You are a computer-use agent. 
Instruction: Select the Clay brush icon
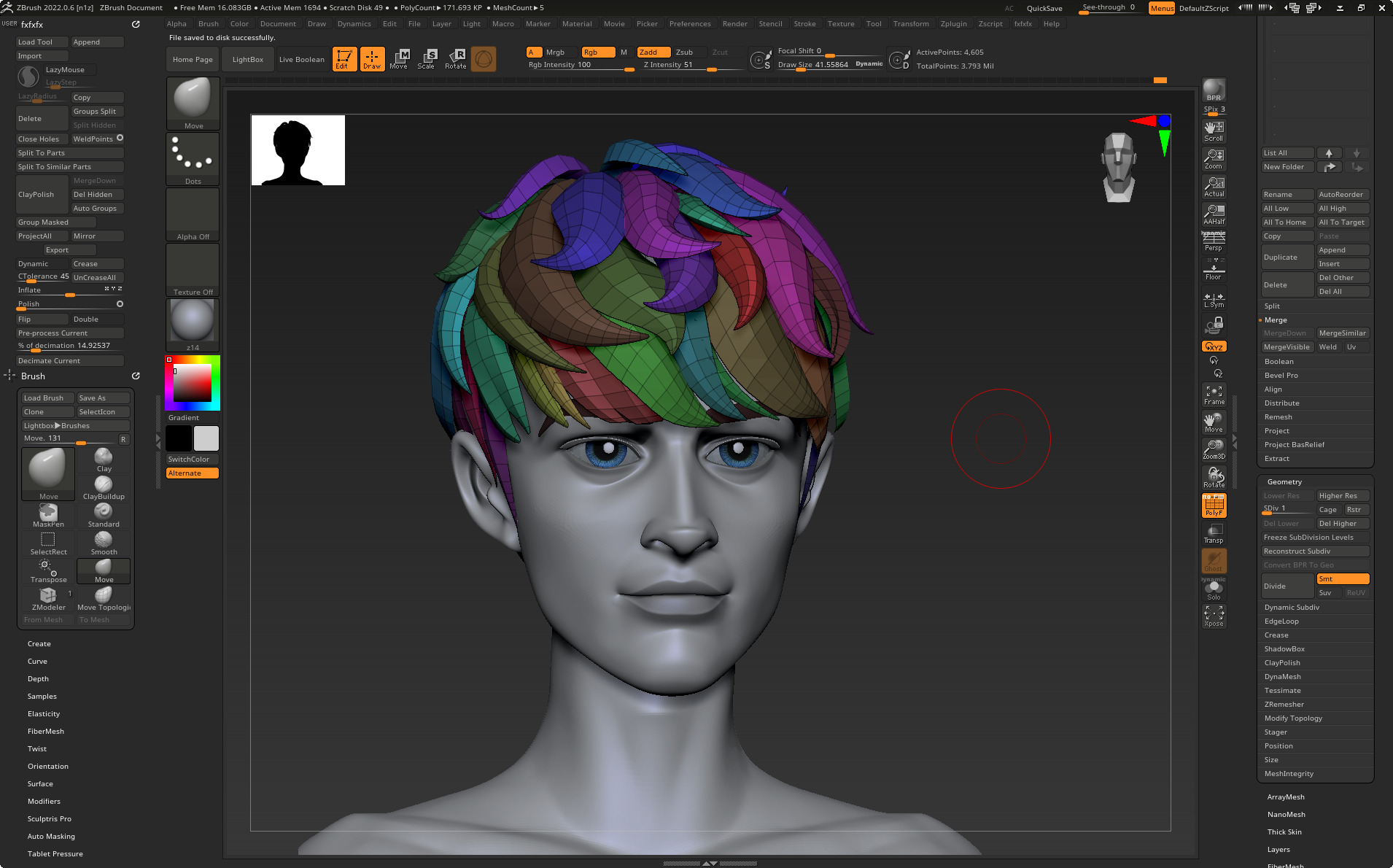[104, 460]
